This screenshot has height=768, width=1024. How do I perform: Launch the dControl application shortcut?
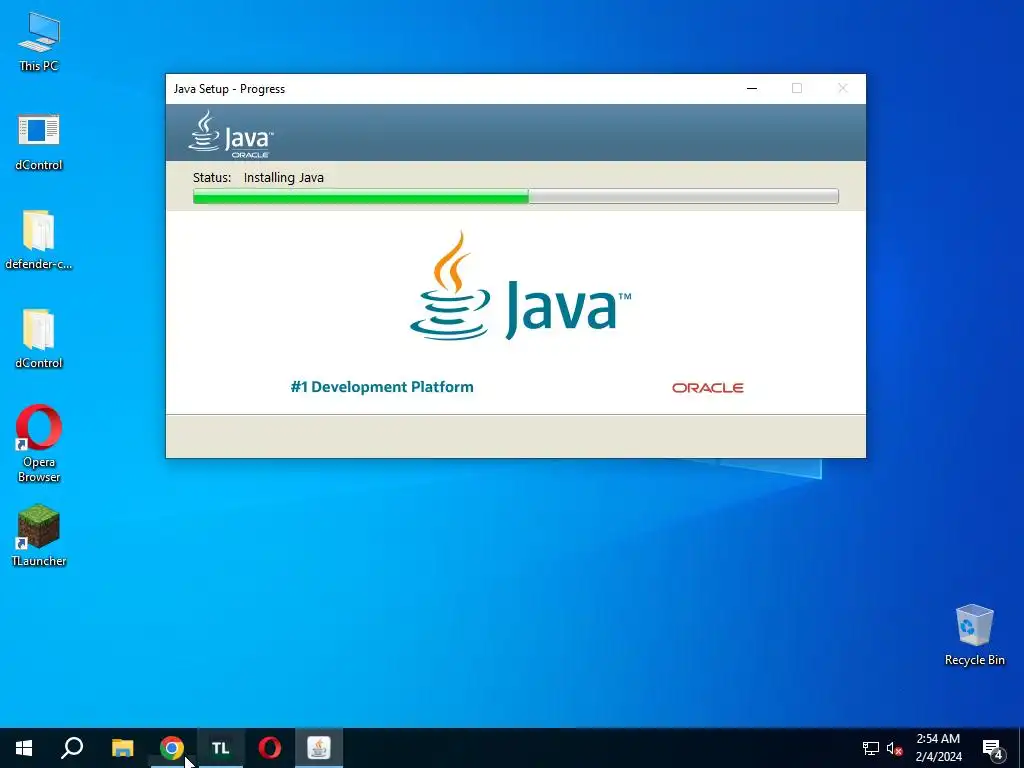tap(39, 141)
